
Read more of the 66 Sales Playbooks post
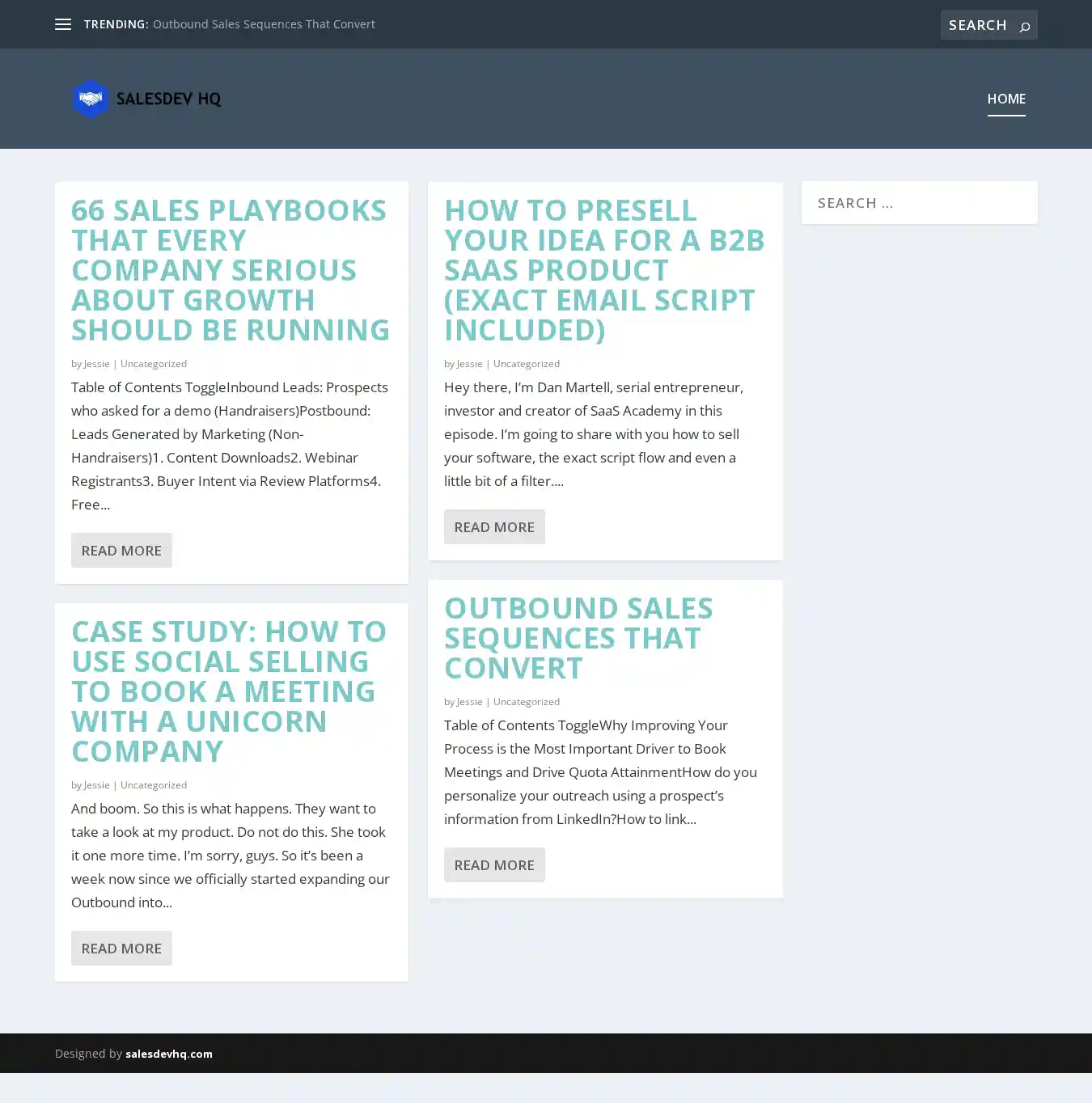[121, 550]
